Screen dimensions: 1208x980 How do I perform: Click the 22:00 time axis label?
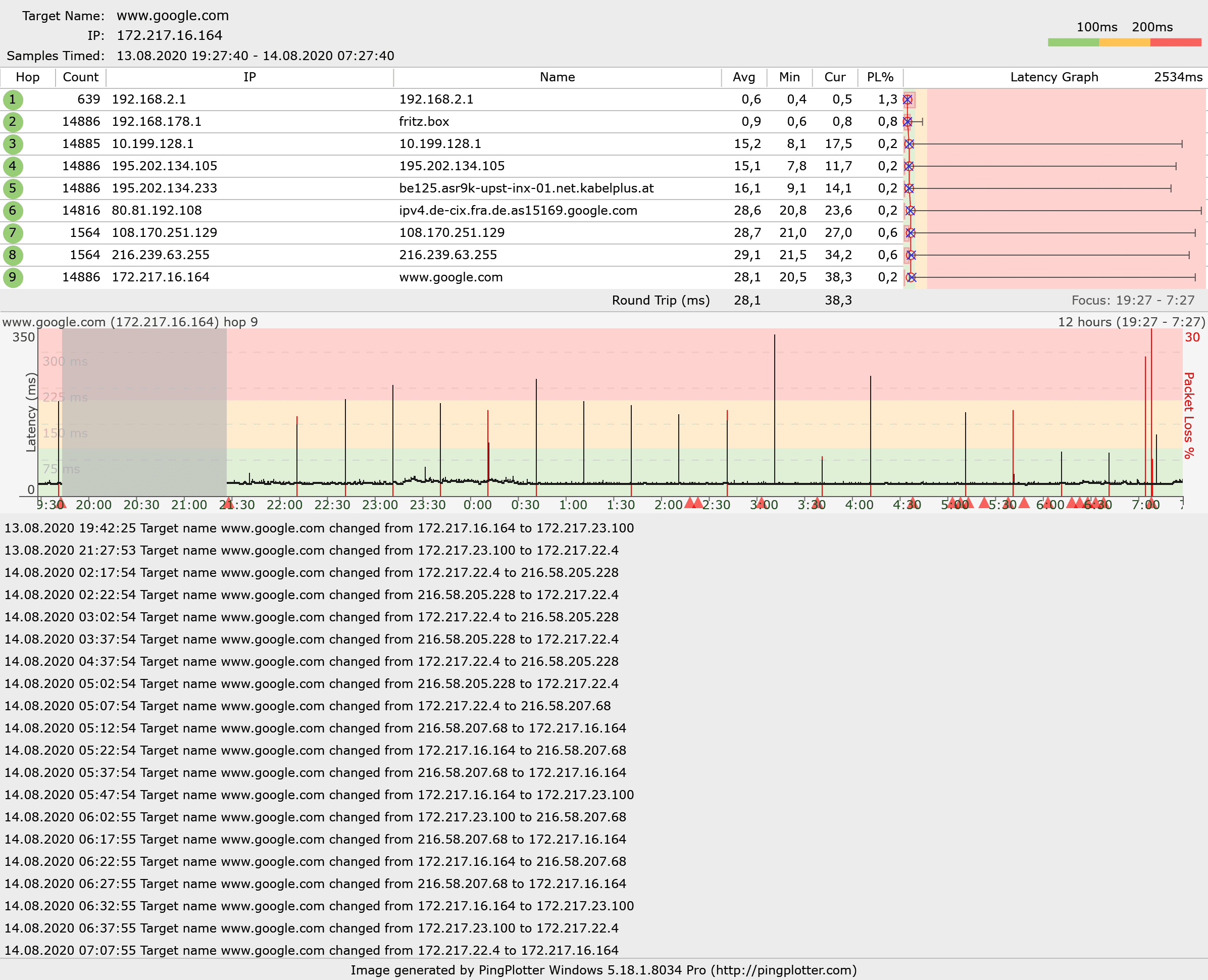284,505
